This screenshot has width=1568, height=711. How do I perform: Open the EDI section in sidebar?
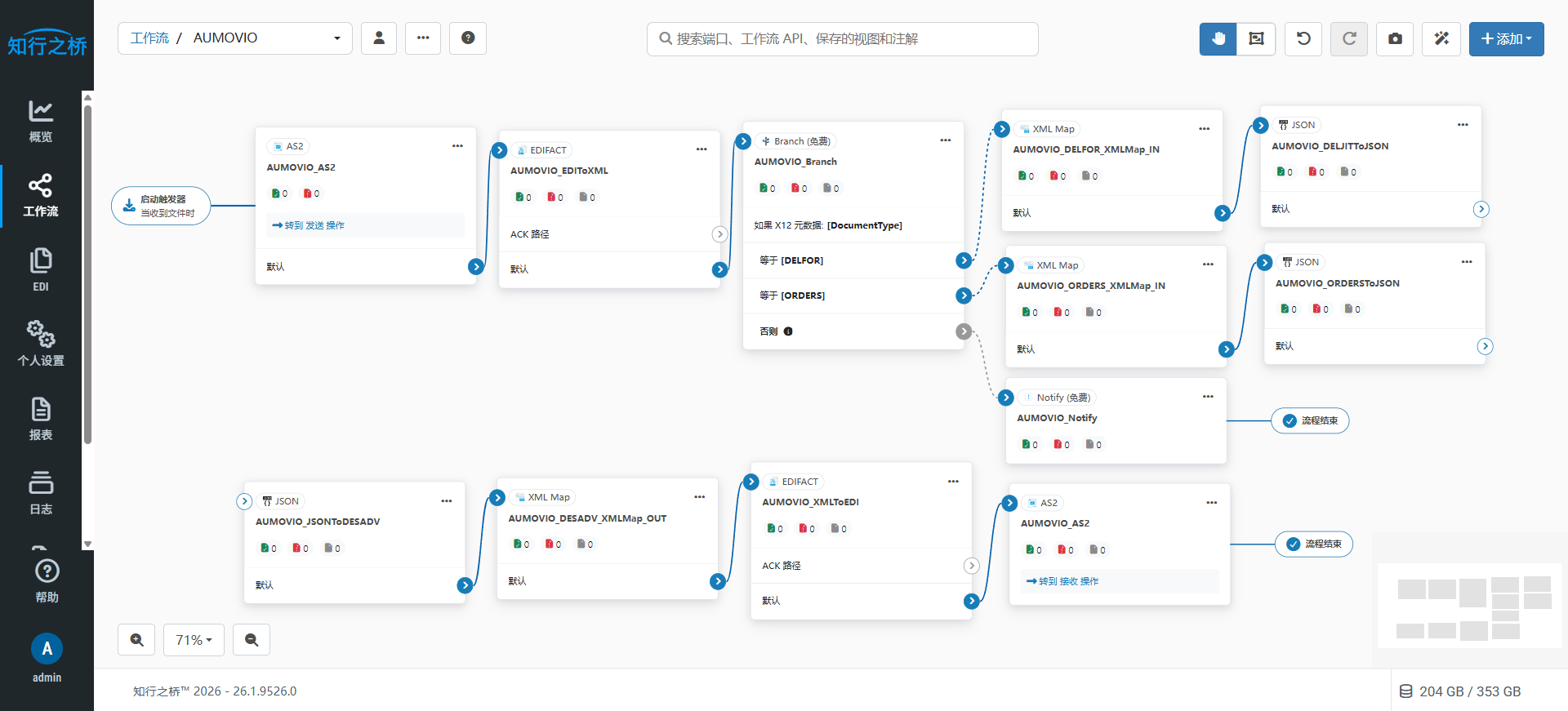[x=41, y=269]
